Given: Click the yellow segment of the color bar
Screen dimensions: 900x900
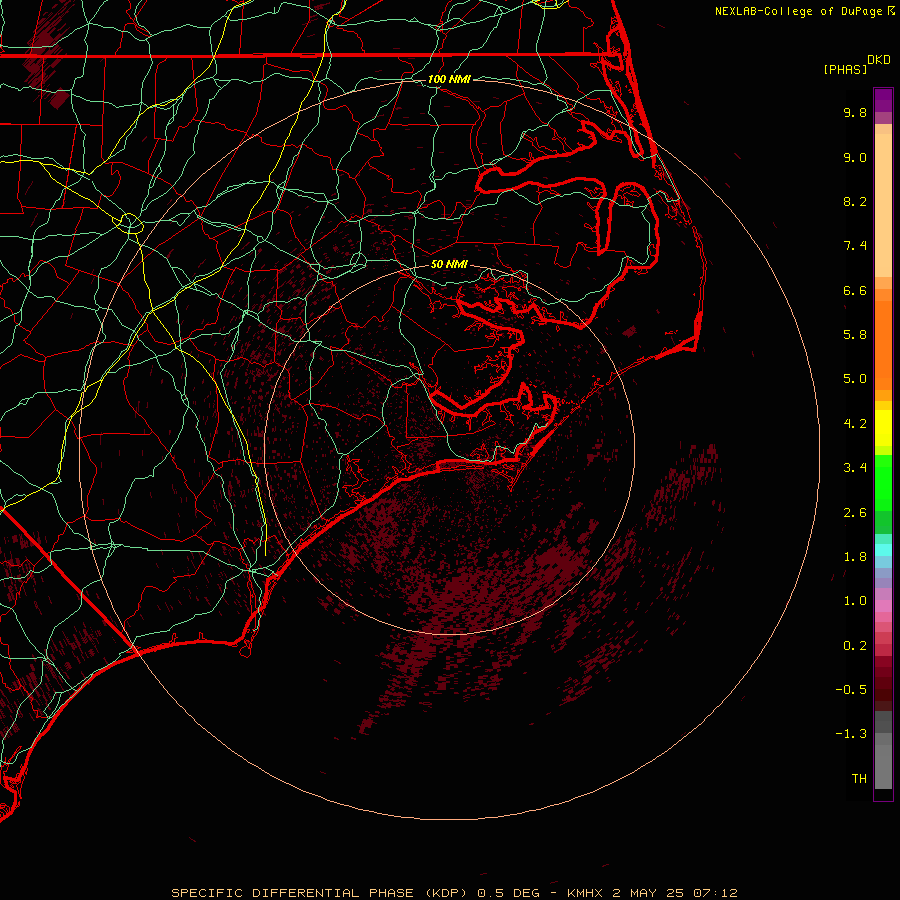Looking at the screenshot, I should coord(883,428).
